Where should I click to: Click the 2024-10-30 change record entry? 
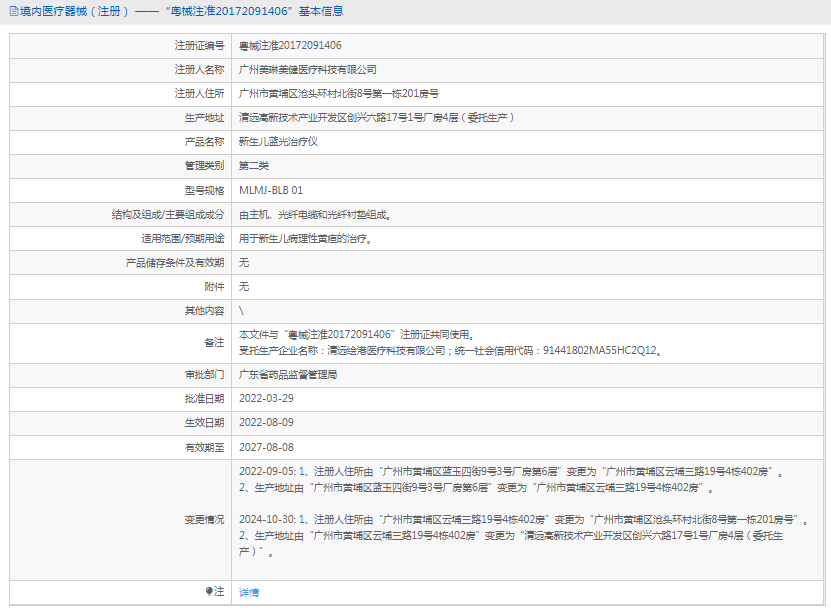click(x=523, y=535)
